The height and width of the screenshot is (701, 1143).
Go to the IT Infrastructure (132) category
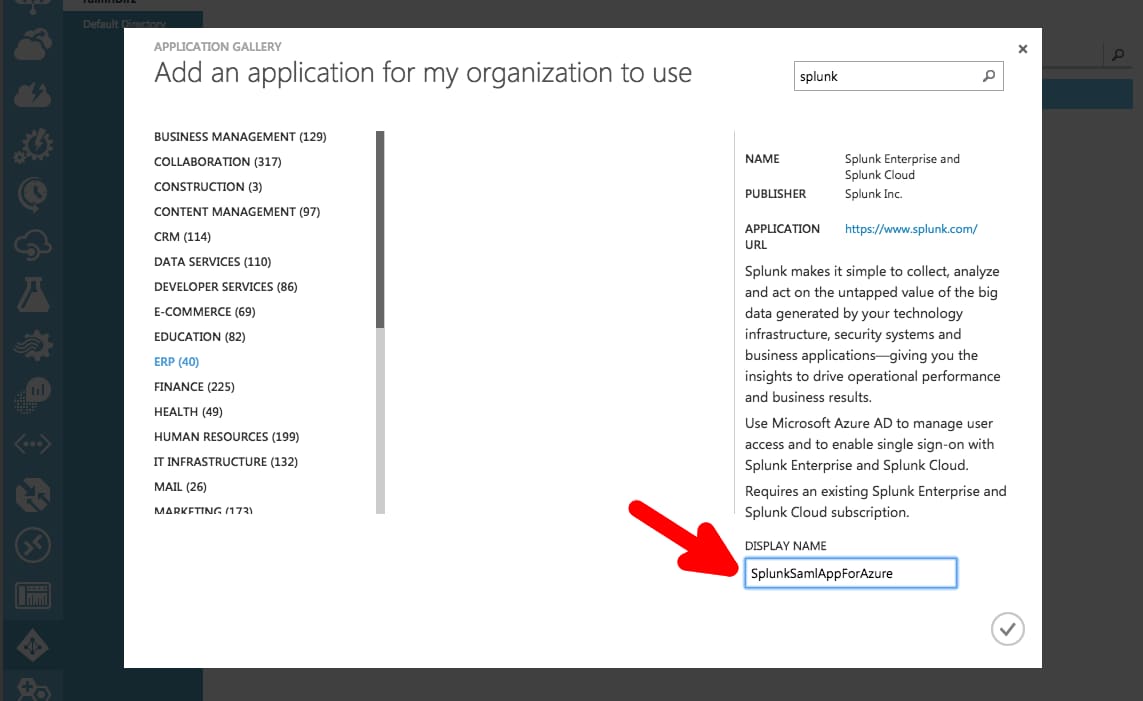tap(225, 461)
